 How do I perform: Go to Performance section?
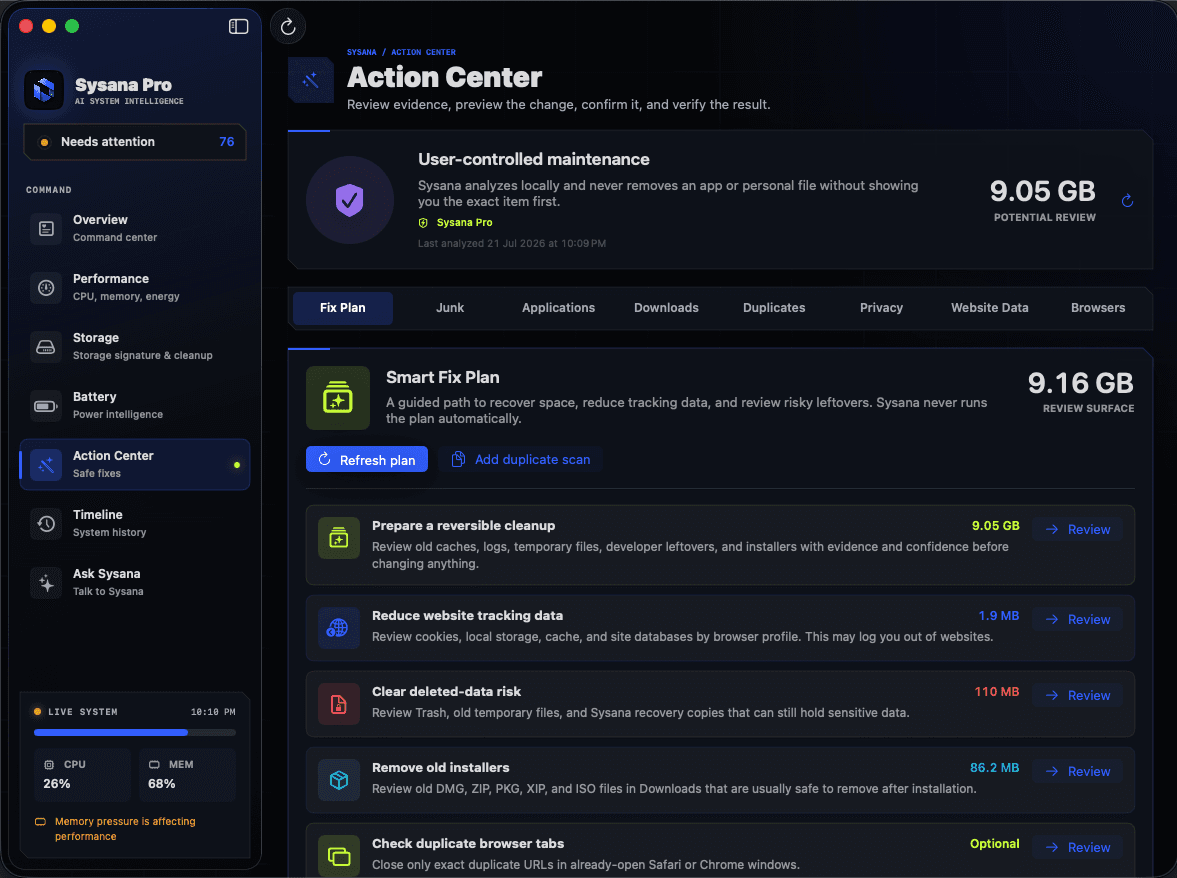coord(135,287)
